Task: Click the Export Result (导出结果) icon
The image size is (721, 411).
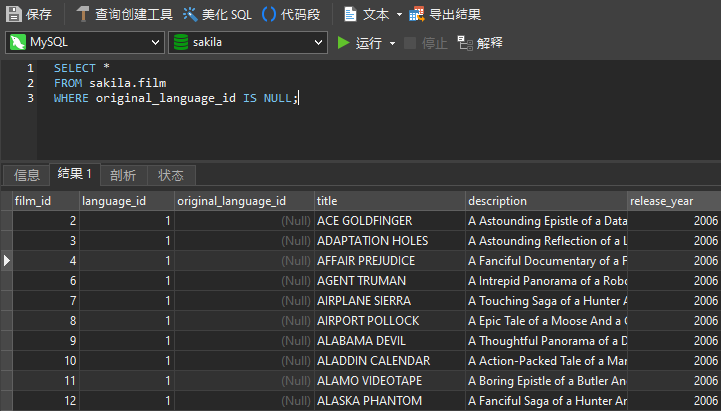Action: 417,14
